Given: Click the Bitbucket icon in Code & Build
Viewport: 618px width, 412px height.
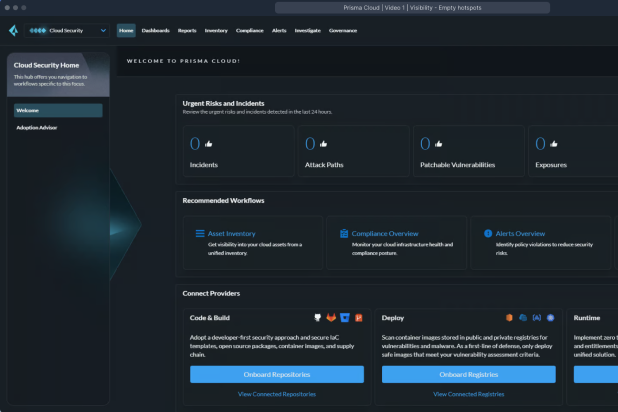Looking at the screenshot, I should pyautogui.click(x=345, y=318).
